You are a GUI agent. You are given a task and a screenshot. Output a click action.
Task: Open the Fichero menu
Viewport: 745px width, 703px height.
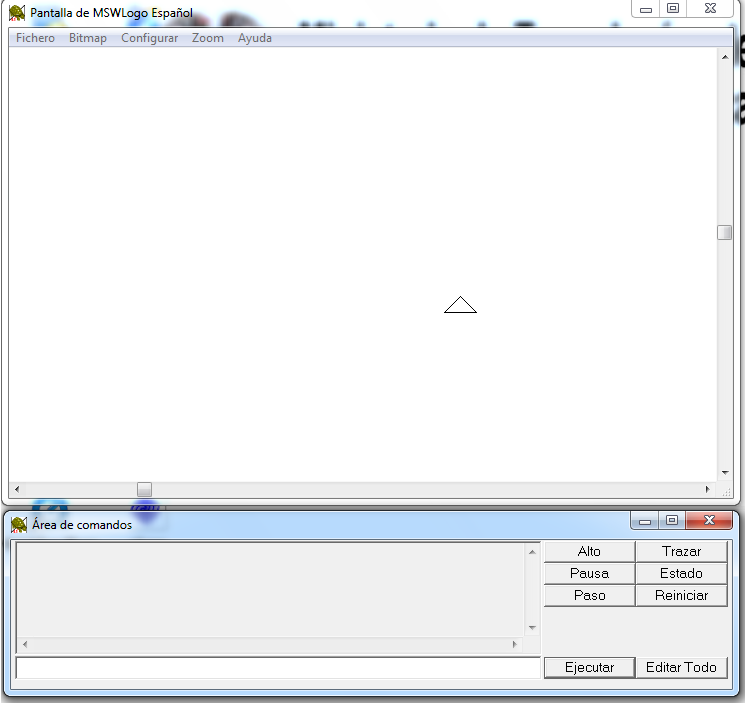(x=35, y=38)
